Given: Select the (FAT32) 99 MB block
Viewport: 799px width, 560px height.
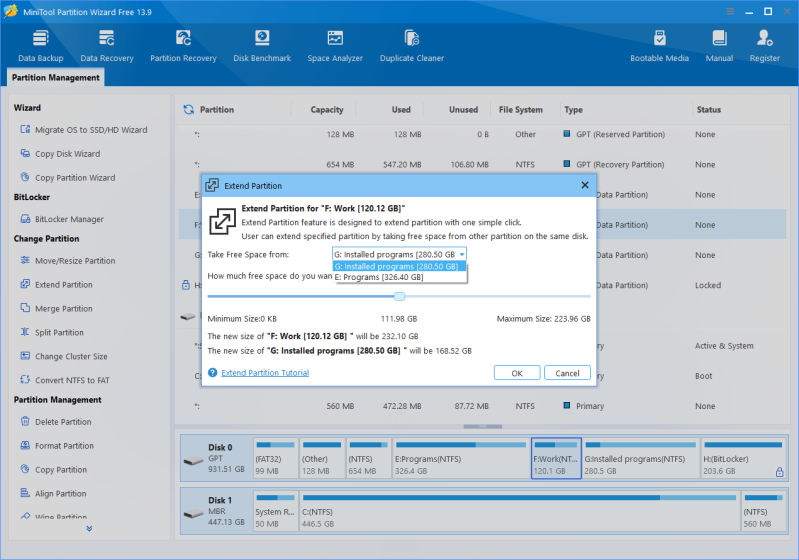Looking at the screenshot, I should [x=275, y=458].
